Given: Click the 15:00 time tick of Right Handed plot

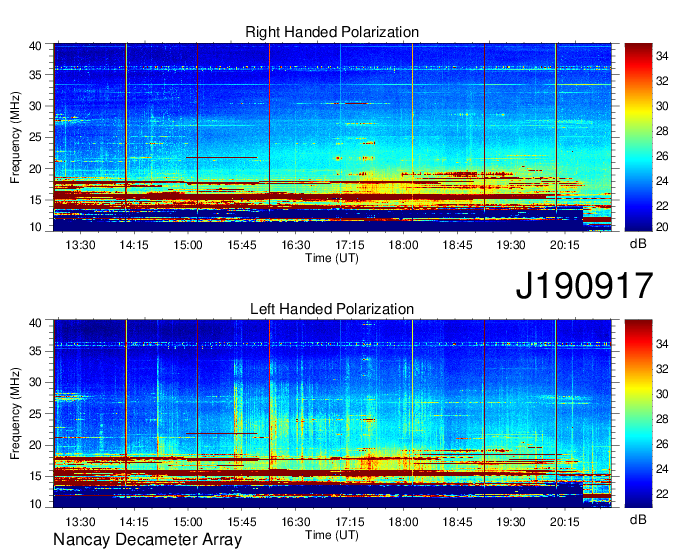Looking at the screenshot, I should (x=188, y=245).
